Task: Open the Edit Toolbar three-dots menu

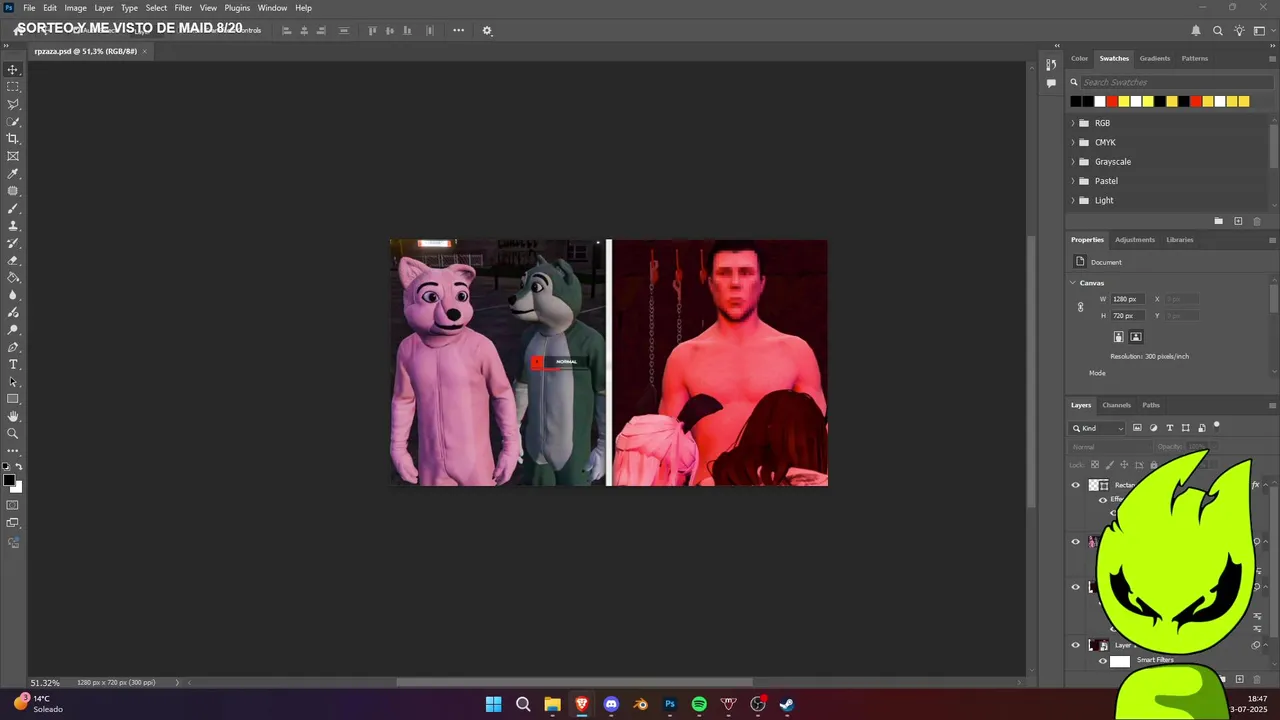Action: 13,451
